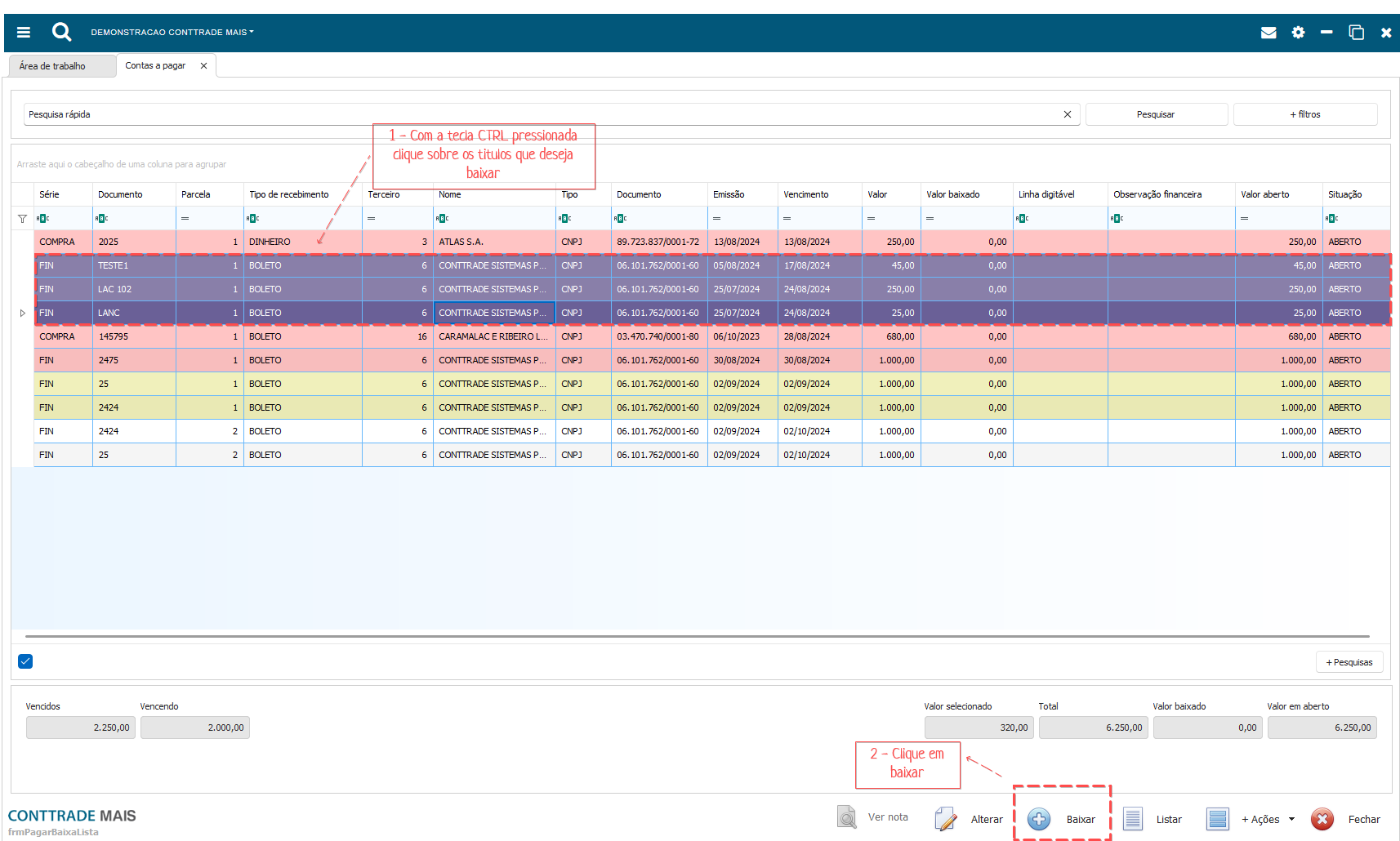Click the filter funnel icon in grid
1400x841 pixels.
click(x=22, y=219)
